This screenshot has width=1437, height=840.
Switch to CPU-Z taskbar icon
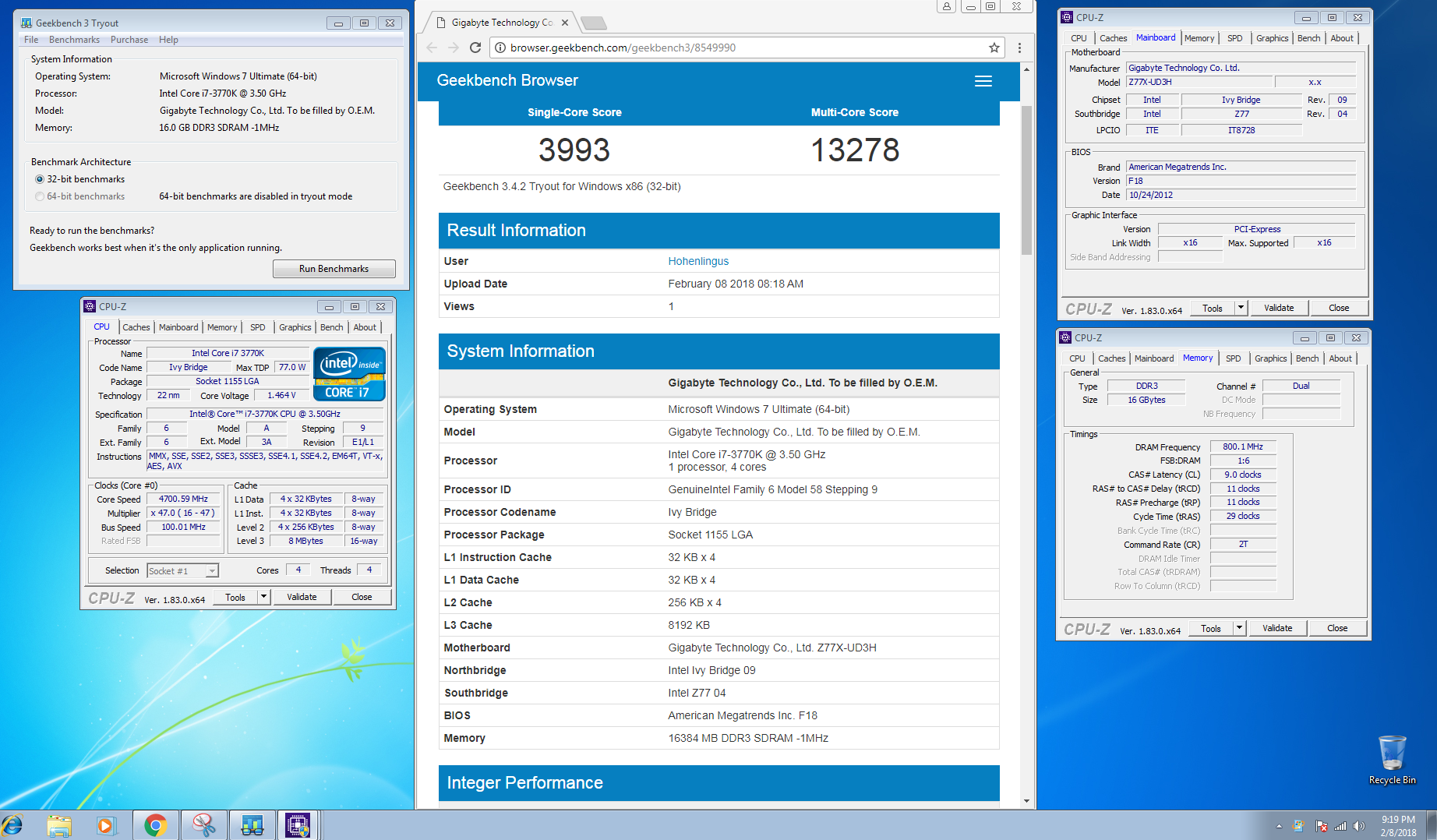click(x=298, y=825)
